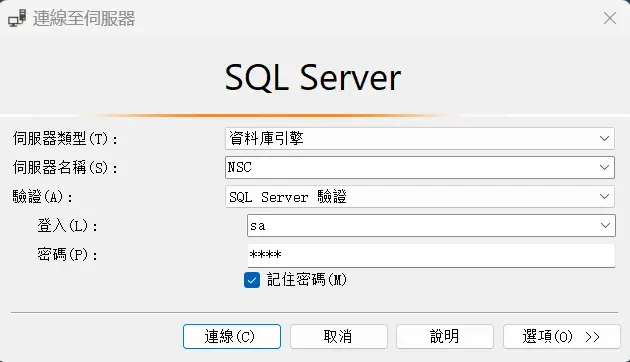Open the 登入 login dropdown arrow
Screen dimensions: 630x362
605,225
